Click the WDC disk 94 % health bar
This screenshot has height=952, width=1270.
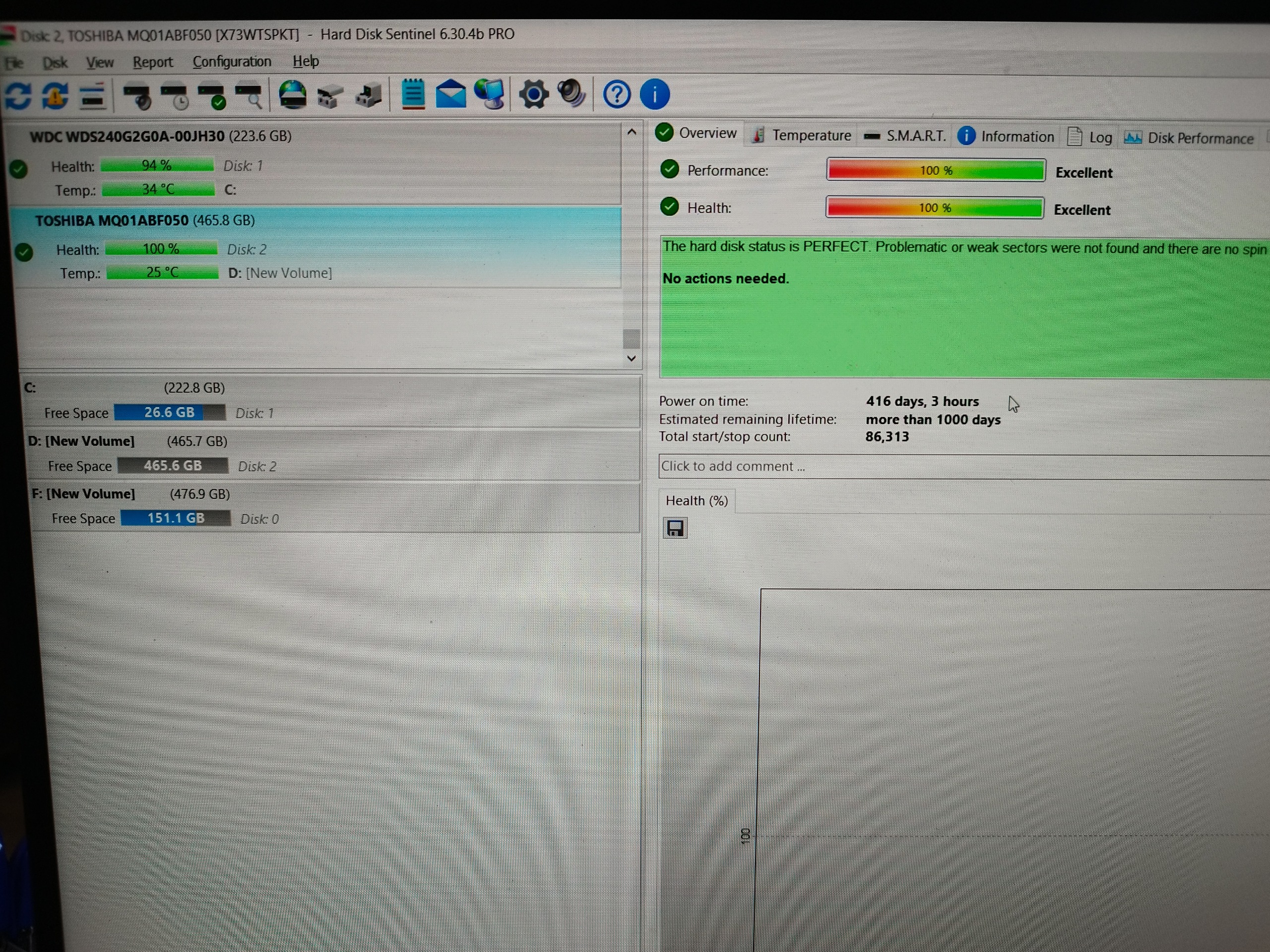click(x=157, y=165)
